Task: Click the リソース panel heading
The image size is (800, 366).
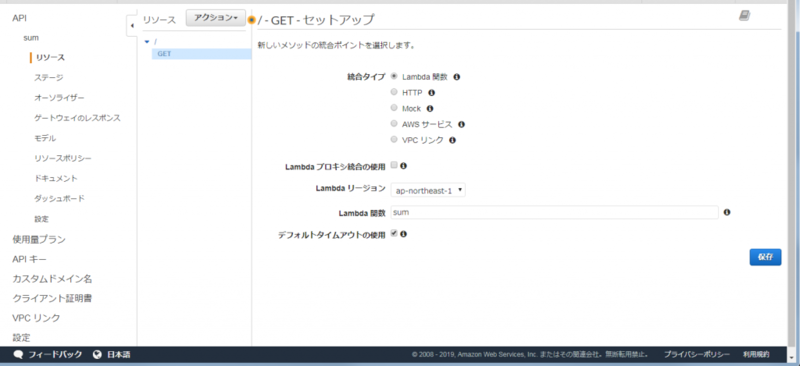Action: click(159, 20)
